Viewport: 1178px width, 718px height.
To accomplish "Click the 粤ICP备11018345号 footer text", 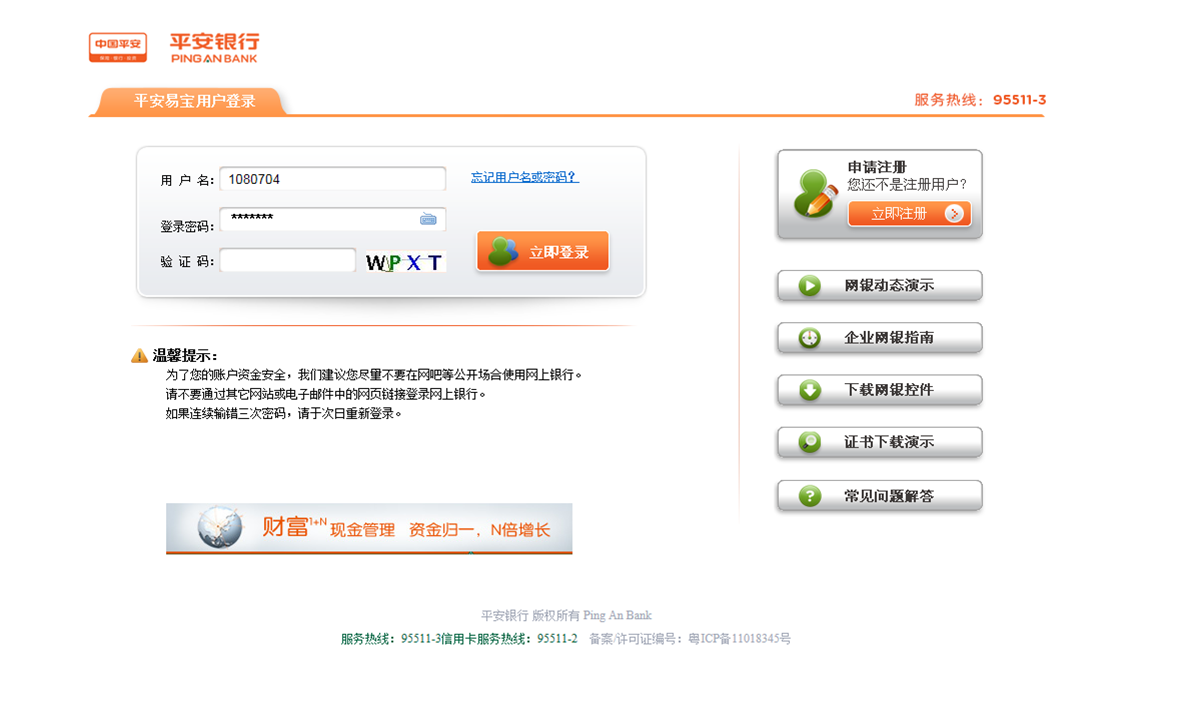I will (739, 639).
